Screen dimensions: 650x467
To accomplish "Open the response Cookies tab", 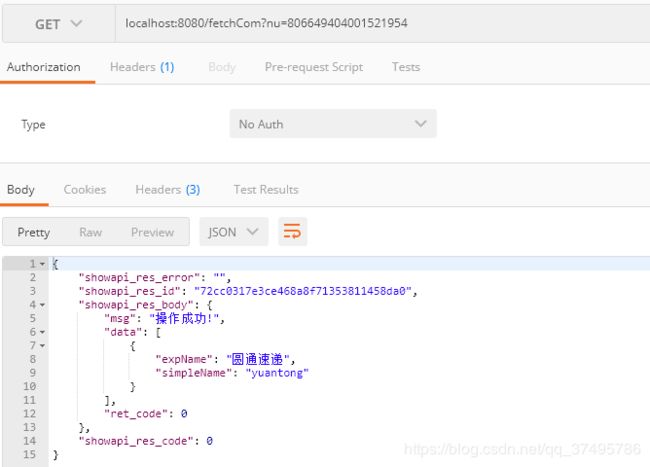I will [85, 190].
